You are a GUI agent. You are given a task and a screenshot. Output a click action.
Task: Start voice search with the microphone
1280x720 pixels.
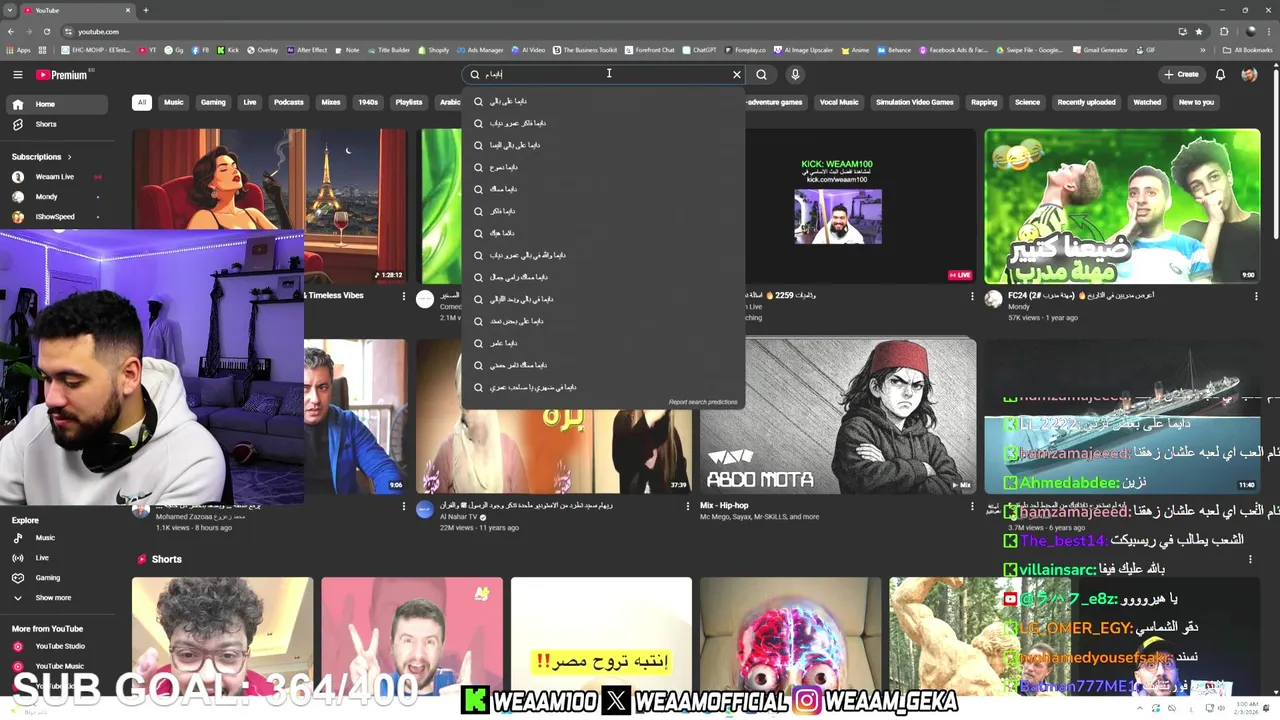click(x=795, y=75)
